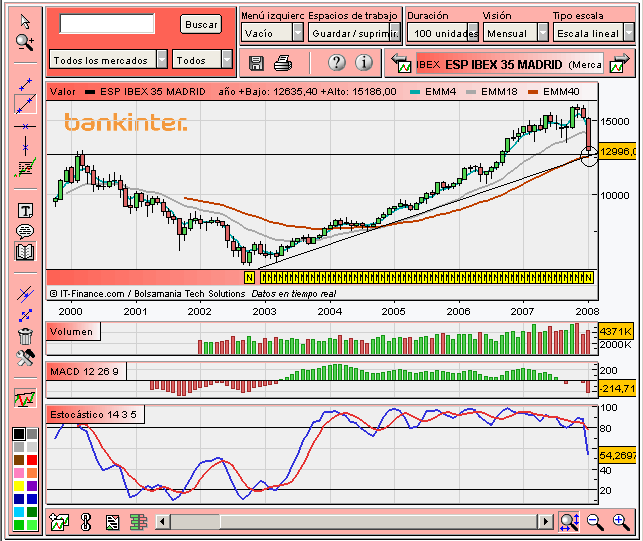Select the comment bubble tool
The image size is (643, 541).
(25, 231)
